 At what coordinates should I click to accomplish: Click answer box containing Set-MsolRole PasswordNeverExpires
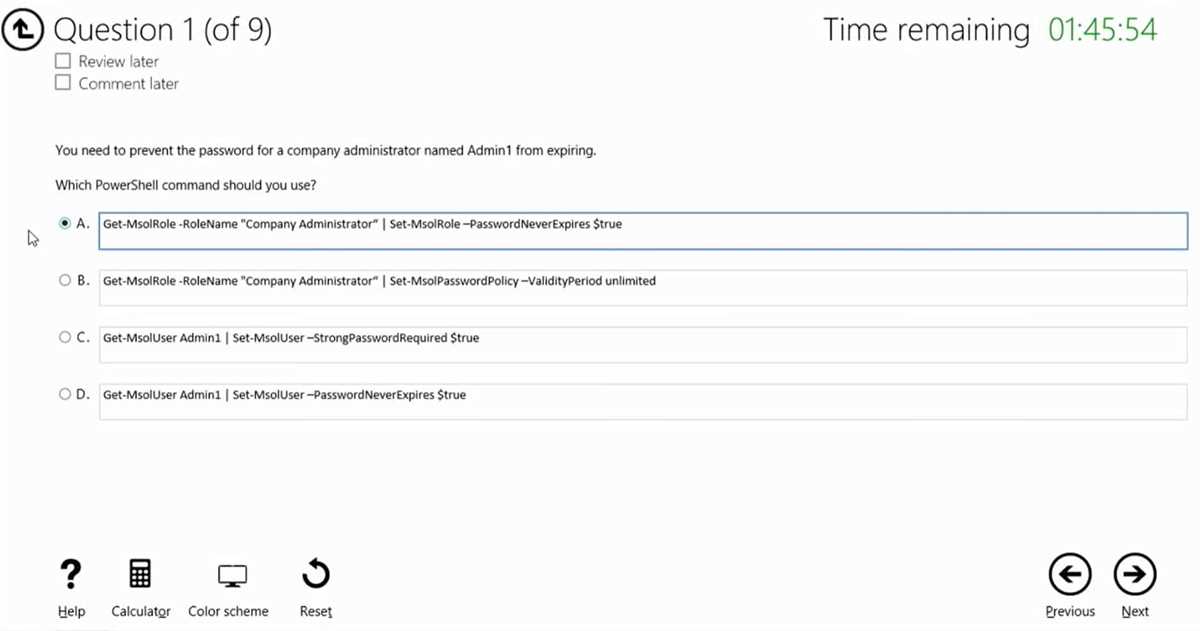coord(643,230)
